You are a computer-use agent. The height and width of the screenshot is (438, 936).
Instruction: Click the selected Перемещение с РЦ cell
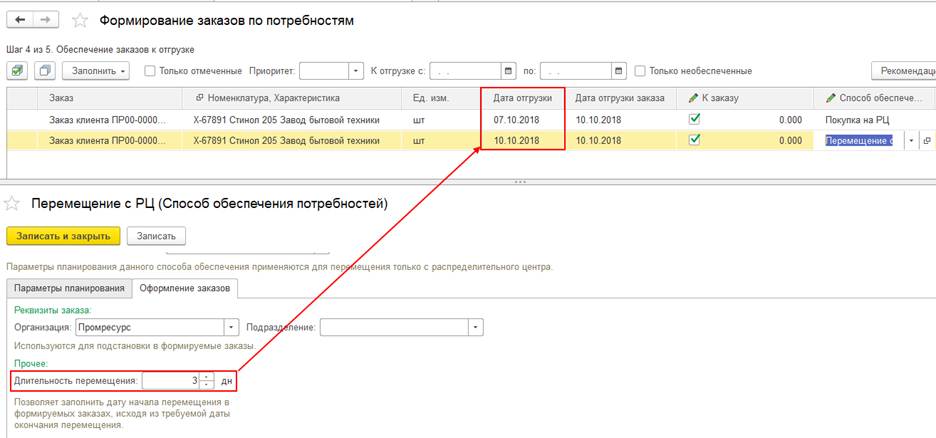coord(859,141)
